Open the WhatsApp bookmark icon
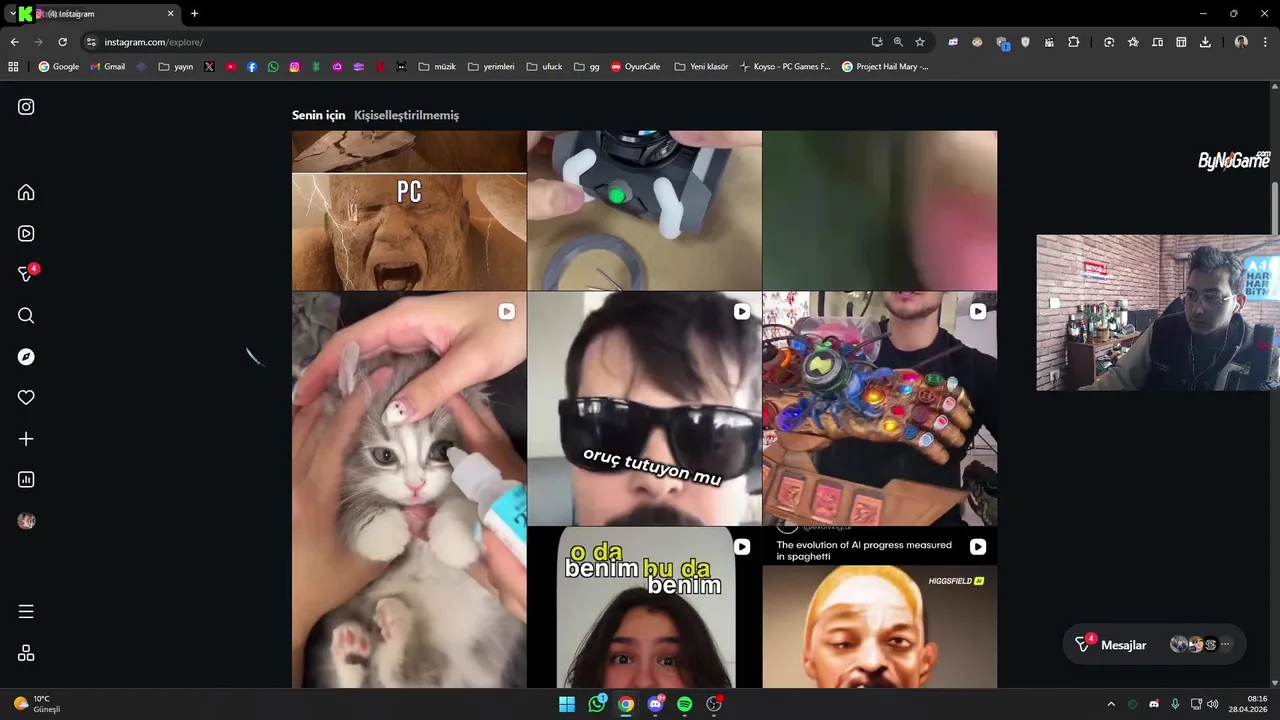This screenshot has width=1280, height=720. tap(273, 67)
